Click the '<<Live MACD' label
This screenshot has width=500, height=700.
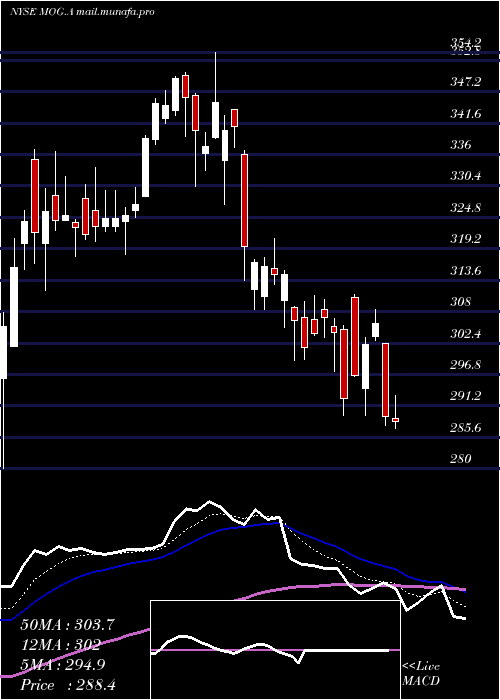(421, 674)
